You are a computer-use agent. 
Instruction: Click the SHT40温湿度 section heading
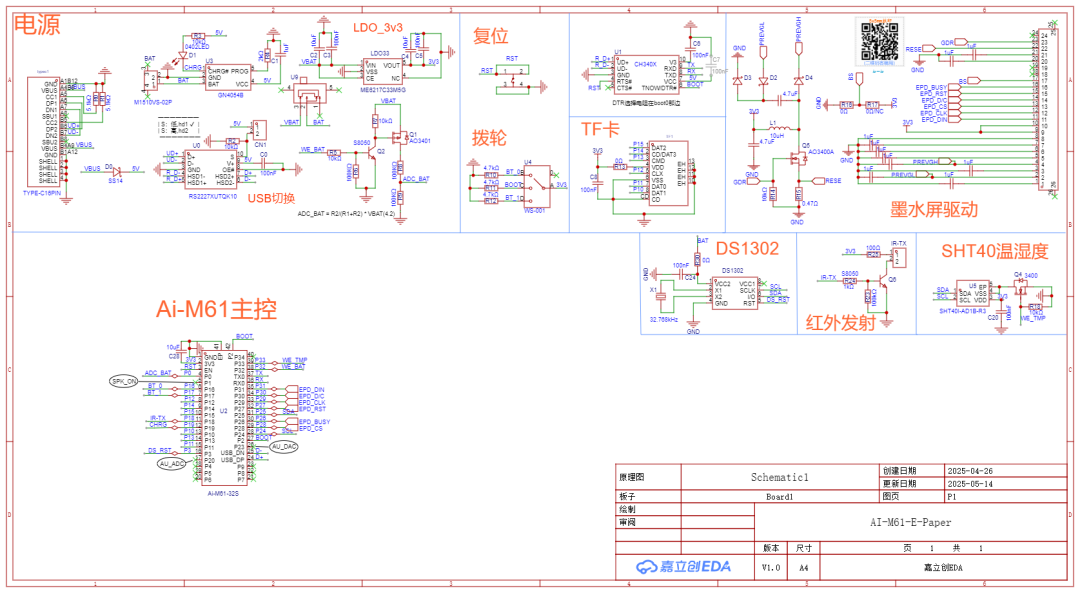pos(995,251)
